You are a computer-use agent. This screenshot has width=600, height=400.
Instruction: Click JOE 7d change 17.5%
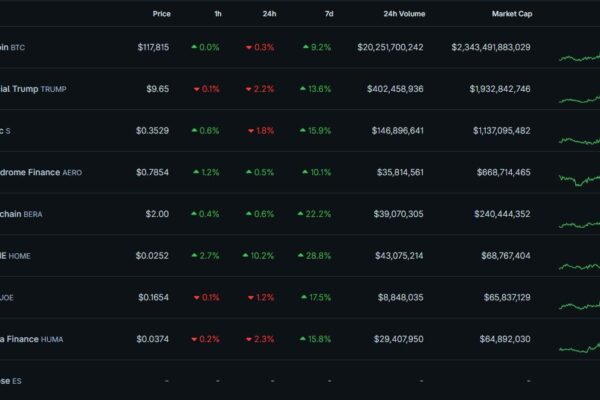tap(316, 298)
